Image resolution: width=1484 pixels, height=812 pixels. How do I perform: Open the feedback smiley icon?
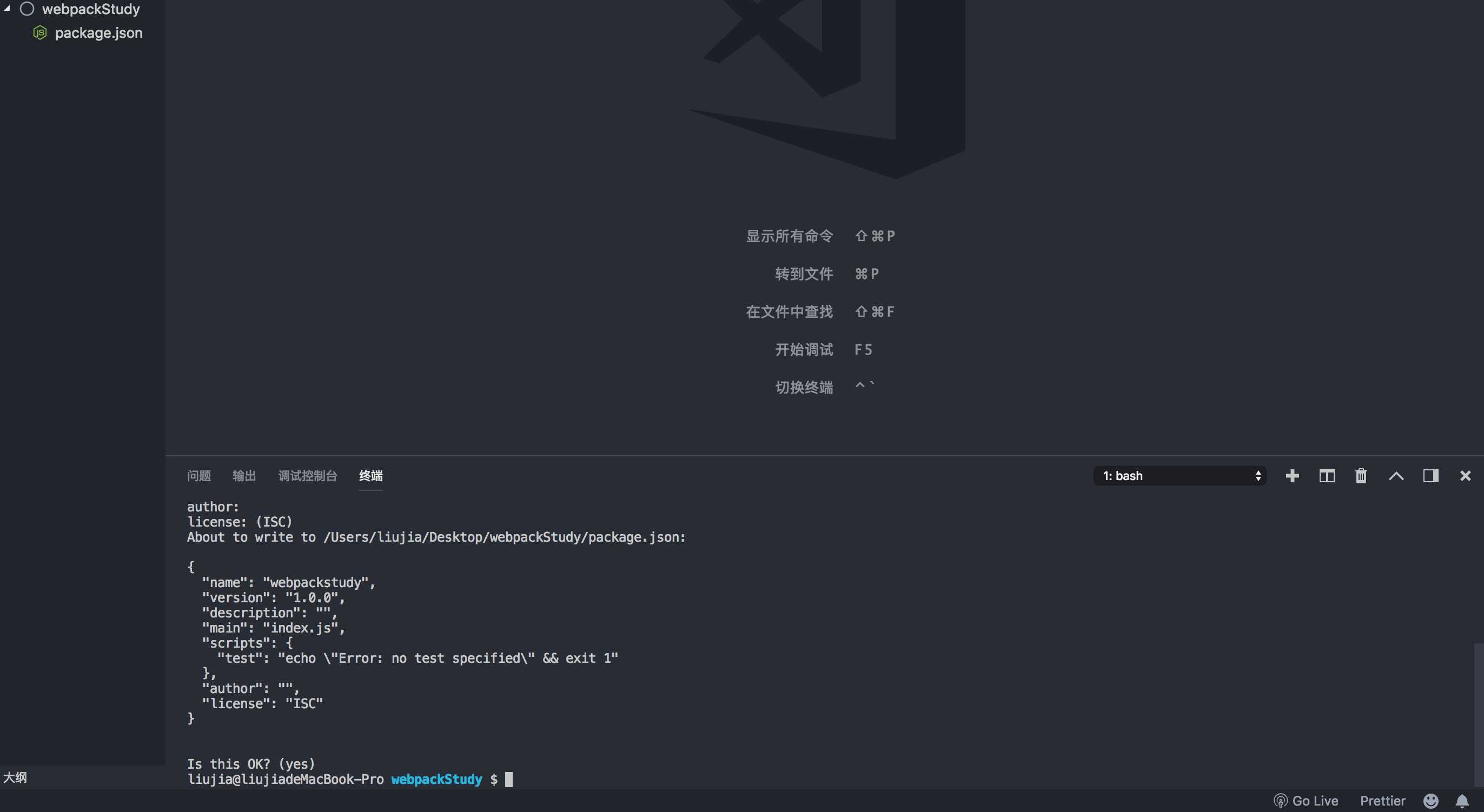[1431, 801]
